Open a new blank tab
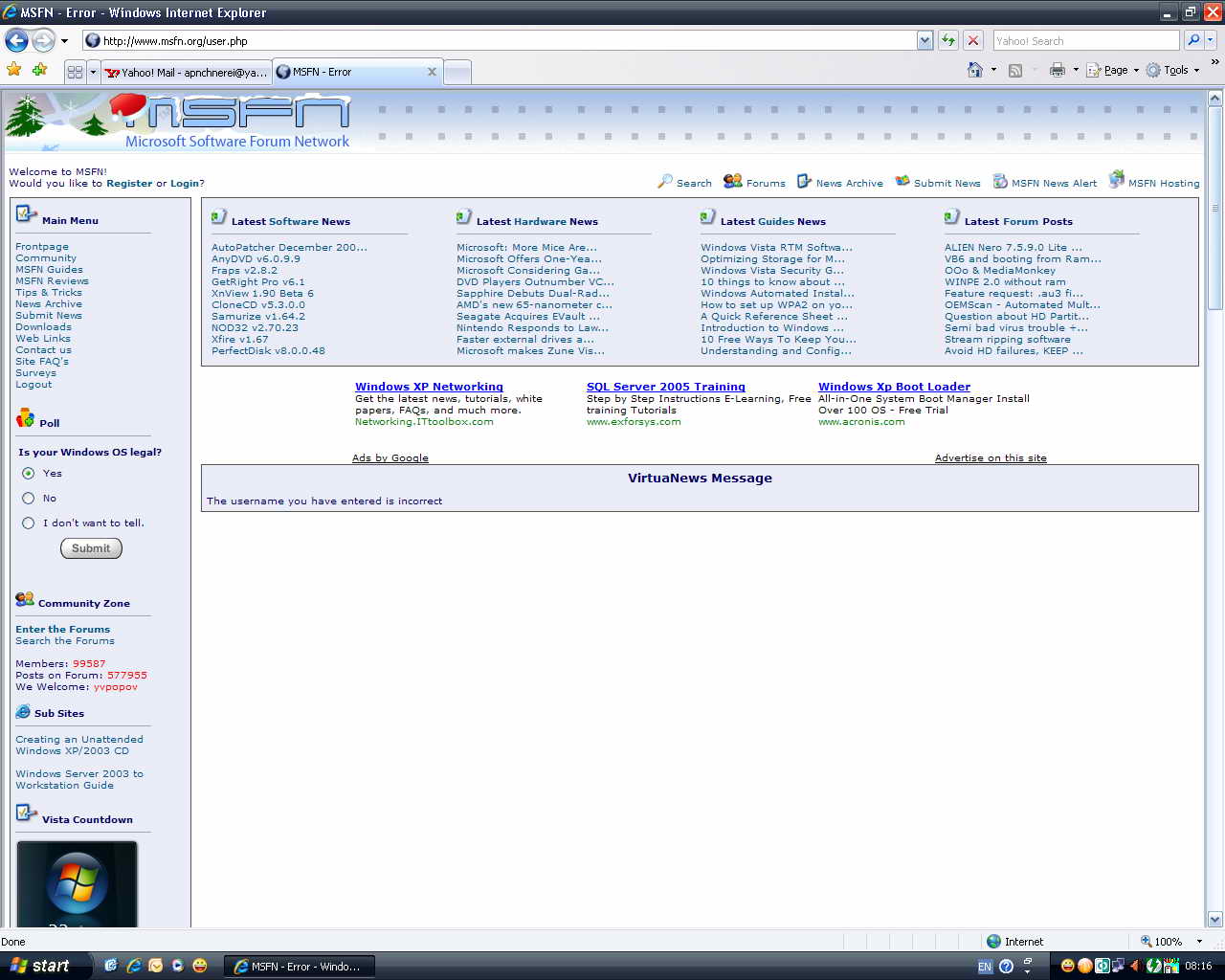Image resolution: width=1225 pixels, height=980 pixels. (x=457, y=72)
